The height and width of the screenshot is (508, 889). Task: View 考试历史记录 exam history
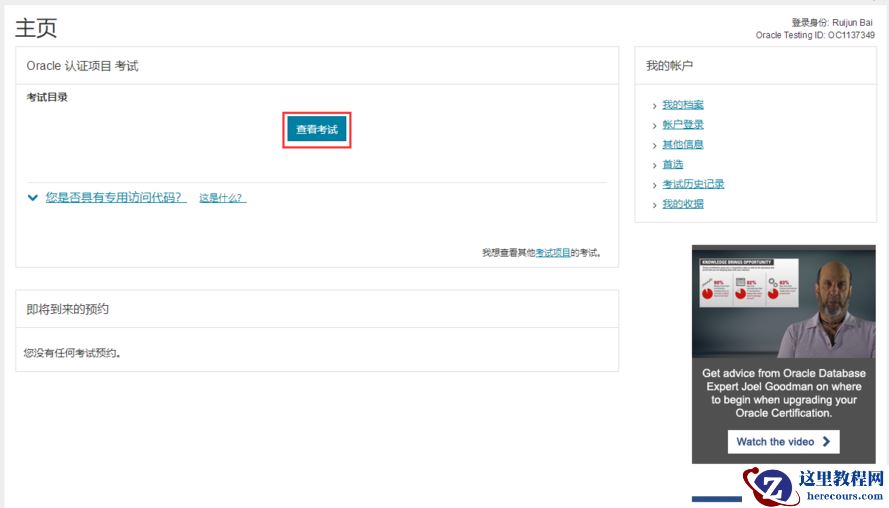point(693,184)
